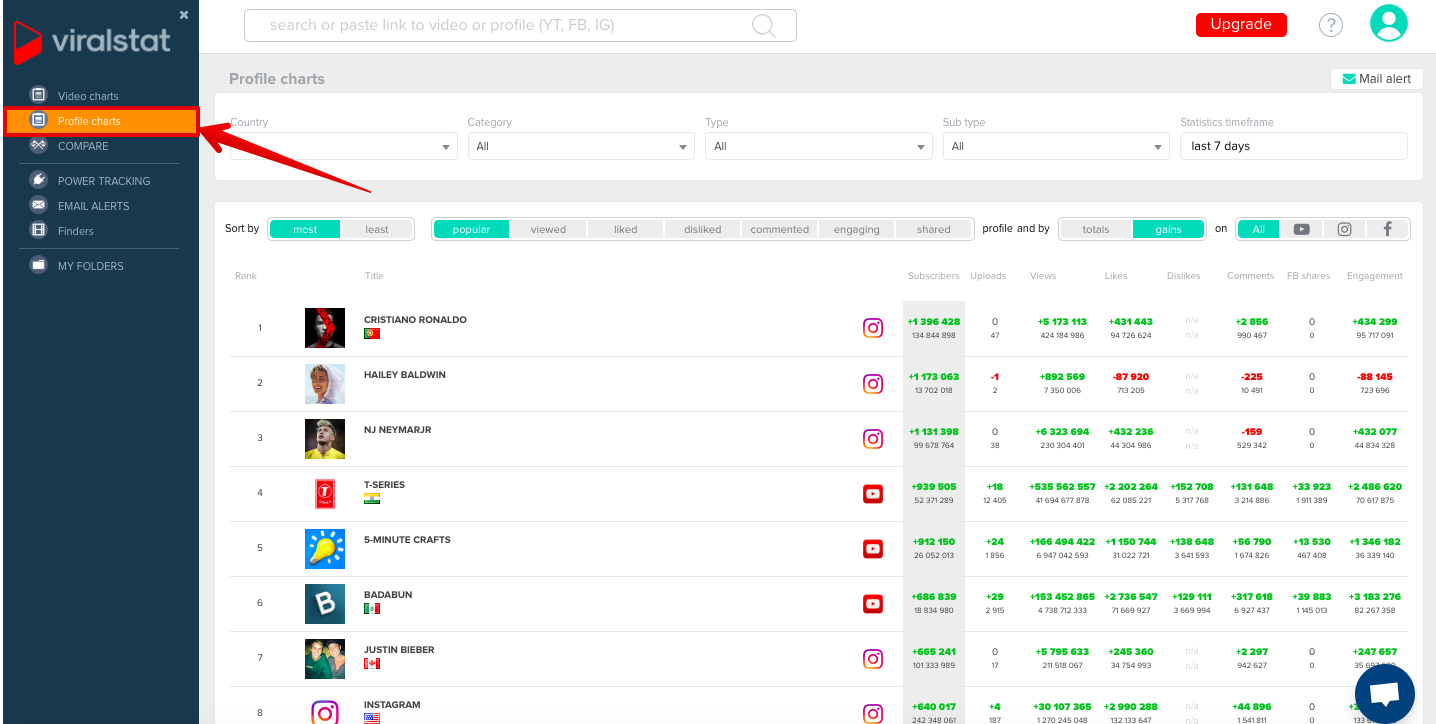Image resolution: width=1436 pixels, height=724 pixels.
Task: Open the HAILEY BALDWIN profile title
Action: tap(405, 375)
